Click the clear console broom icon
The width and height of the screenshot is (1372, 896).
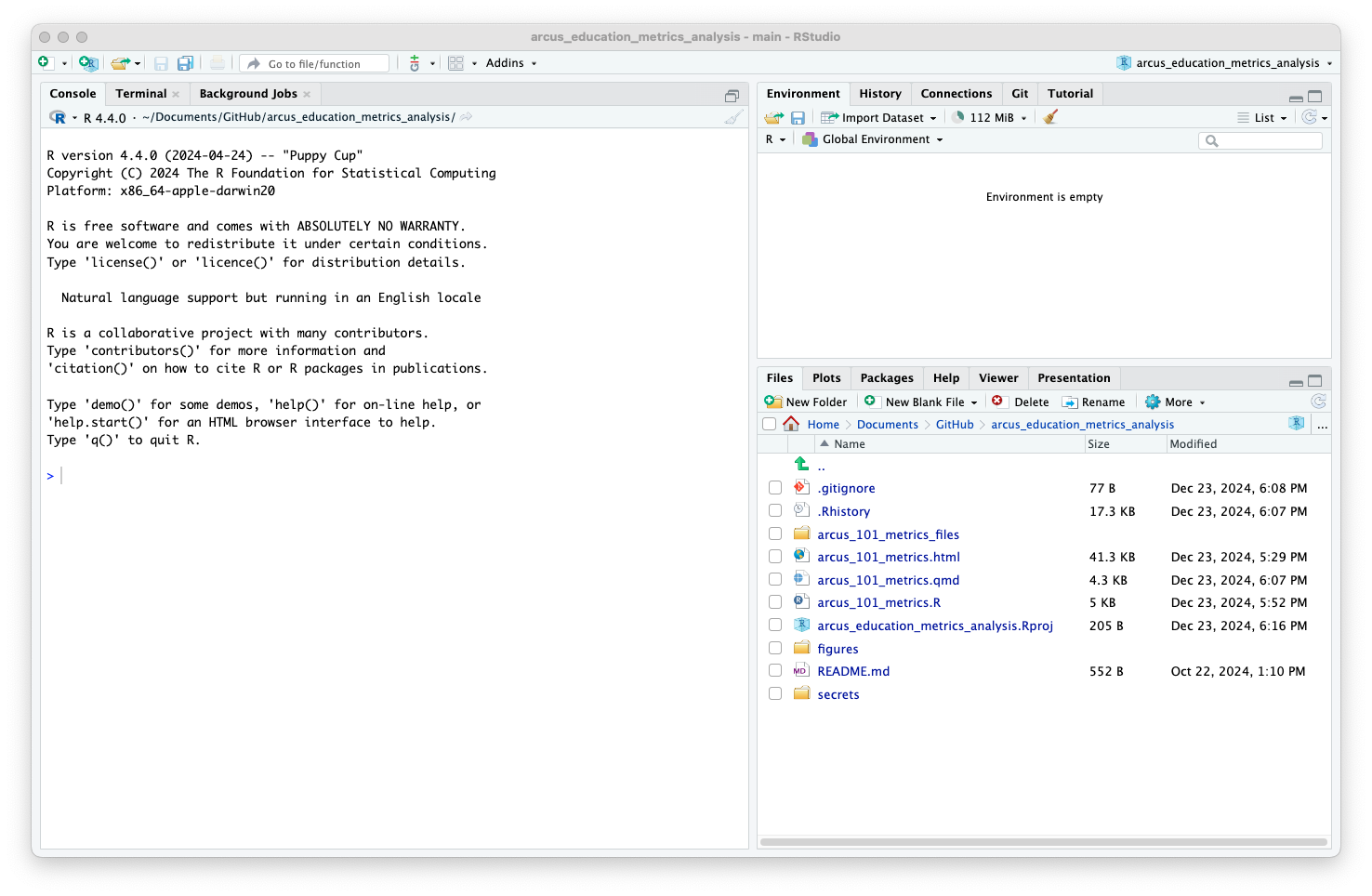pos(733,117)
